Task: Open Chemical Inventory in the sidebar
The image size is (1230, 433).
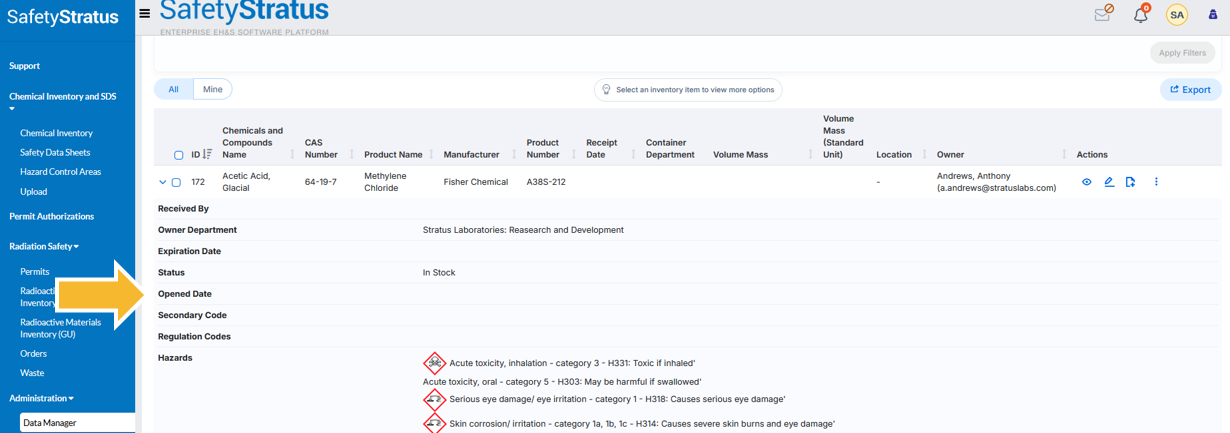Action: [56, 133]
